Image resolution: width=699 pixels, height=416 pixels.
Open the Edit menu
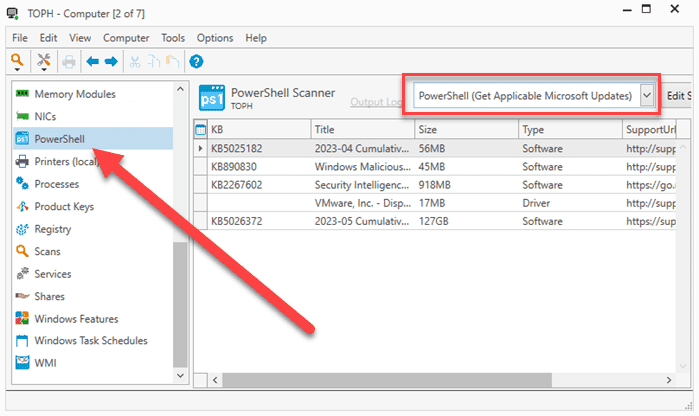[48, 38]
